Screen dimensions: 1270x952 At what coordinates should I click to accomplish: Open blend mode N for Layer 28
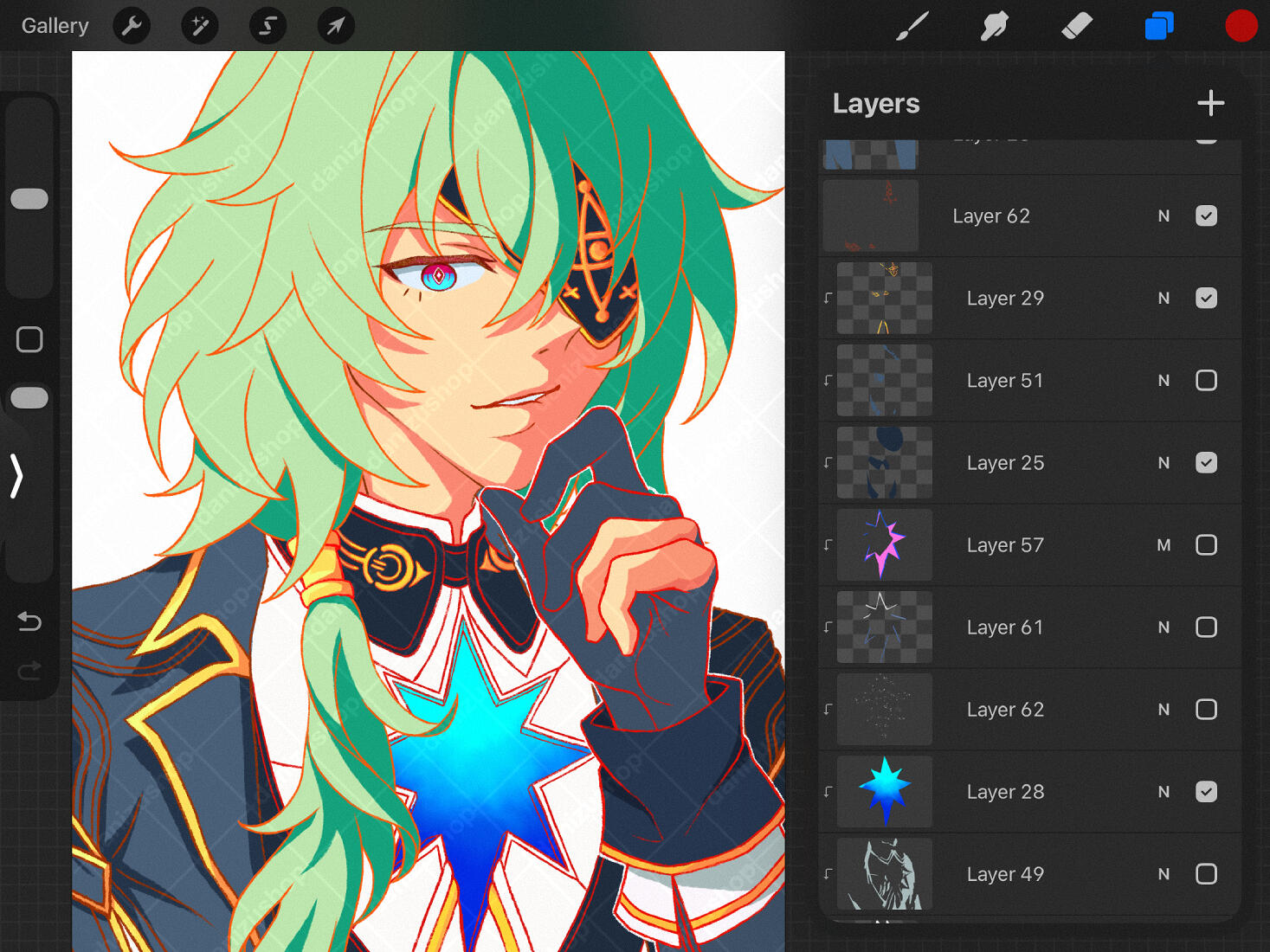tap(1164, 792)
